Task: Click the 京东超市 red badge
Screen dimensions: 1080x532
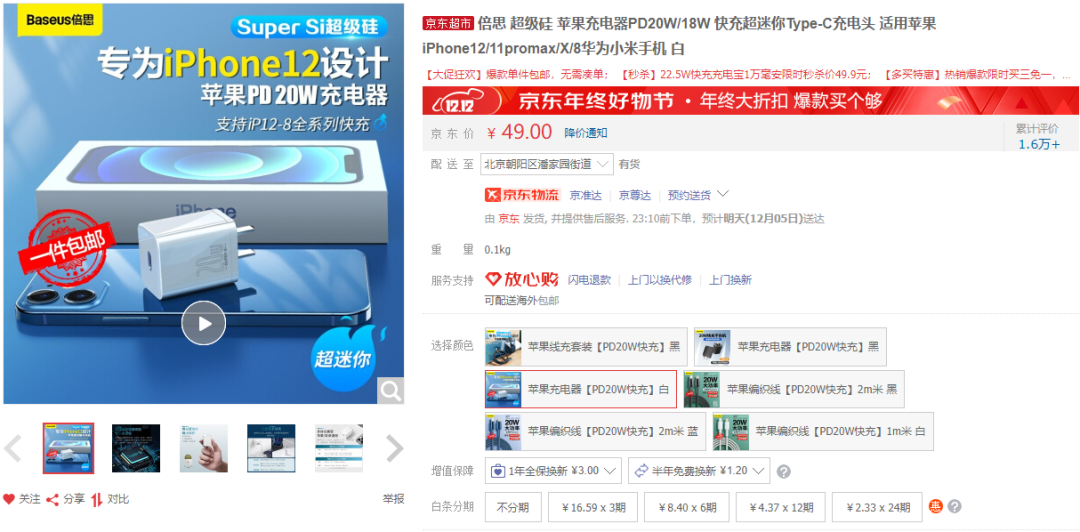Action: coord(448,23)
